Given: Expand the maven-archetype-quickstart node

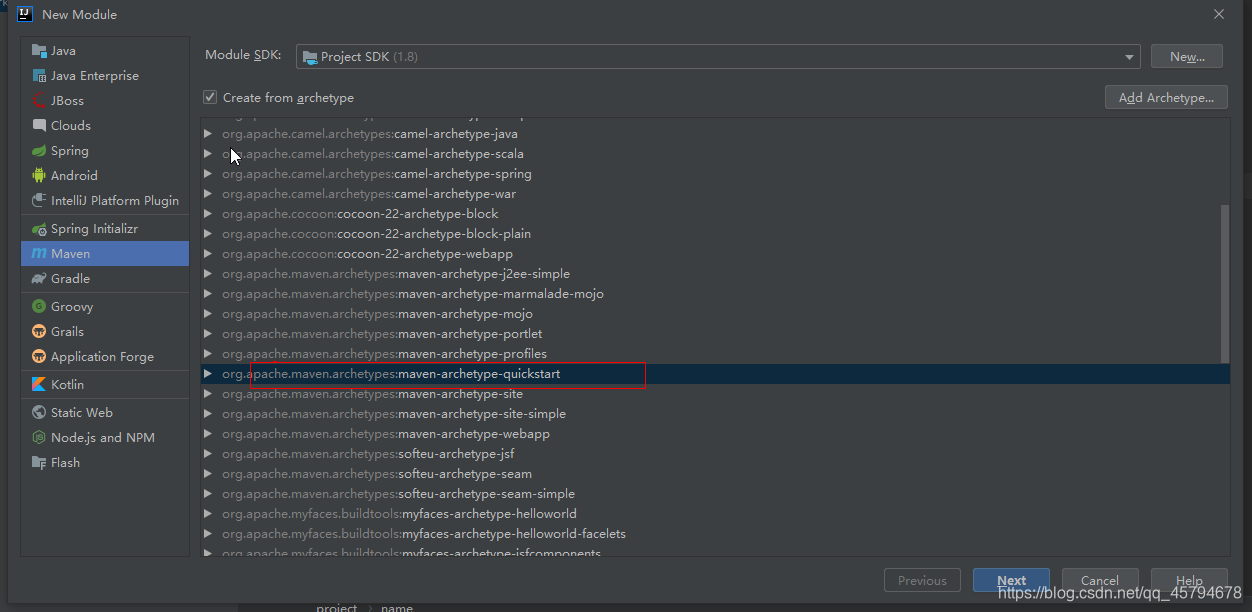Looking at the screenshot, I should [x=208, y=374].
